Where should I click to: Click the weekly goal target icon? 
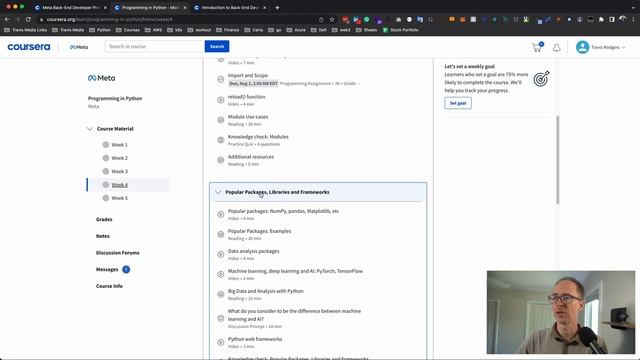(541, 78)
